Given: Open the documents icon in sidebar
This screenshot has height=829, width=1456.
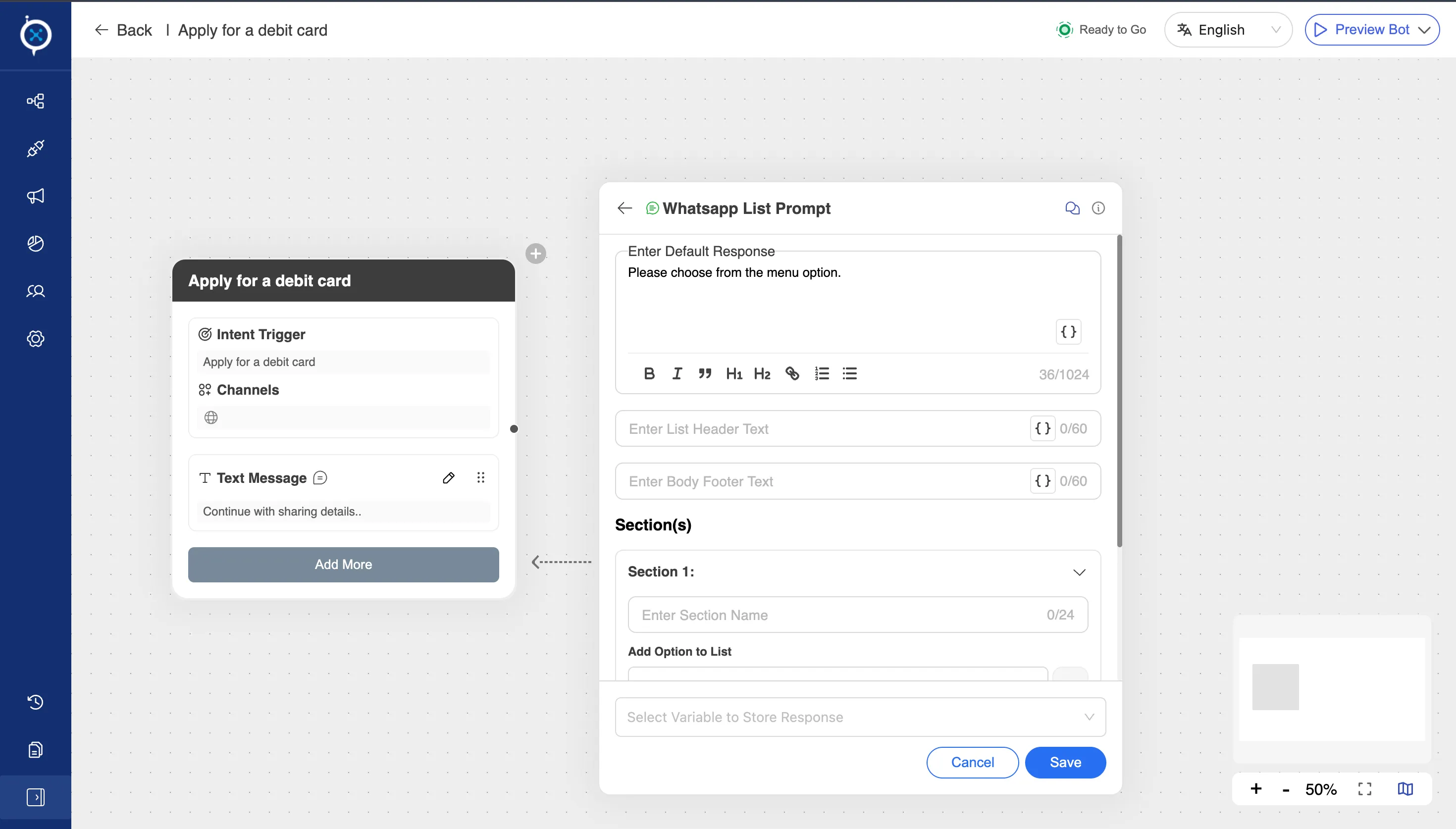Looking at the screenshot, I should (35, 750).
